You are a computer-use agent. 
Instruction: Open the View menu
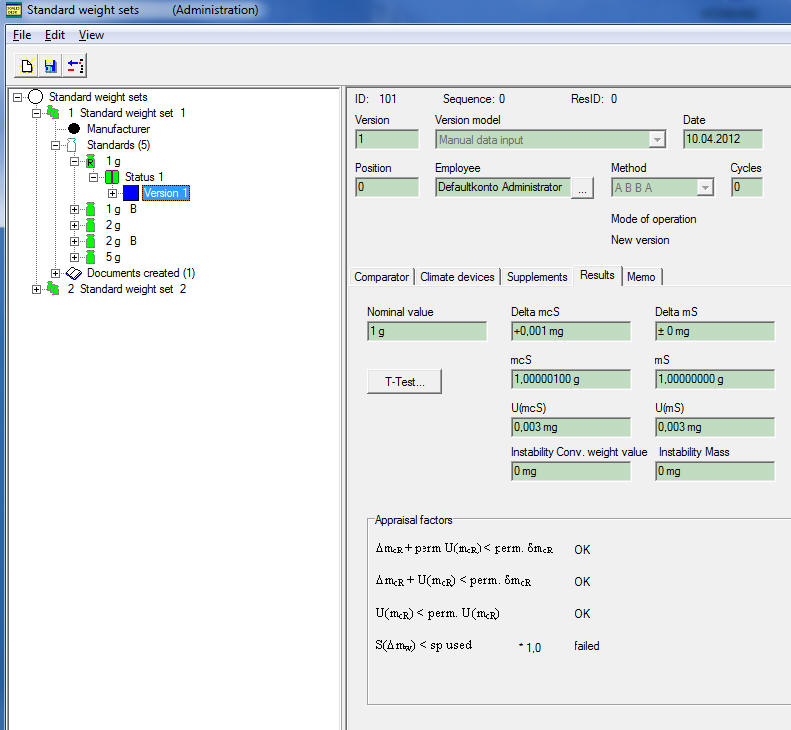[91, 35]
